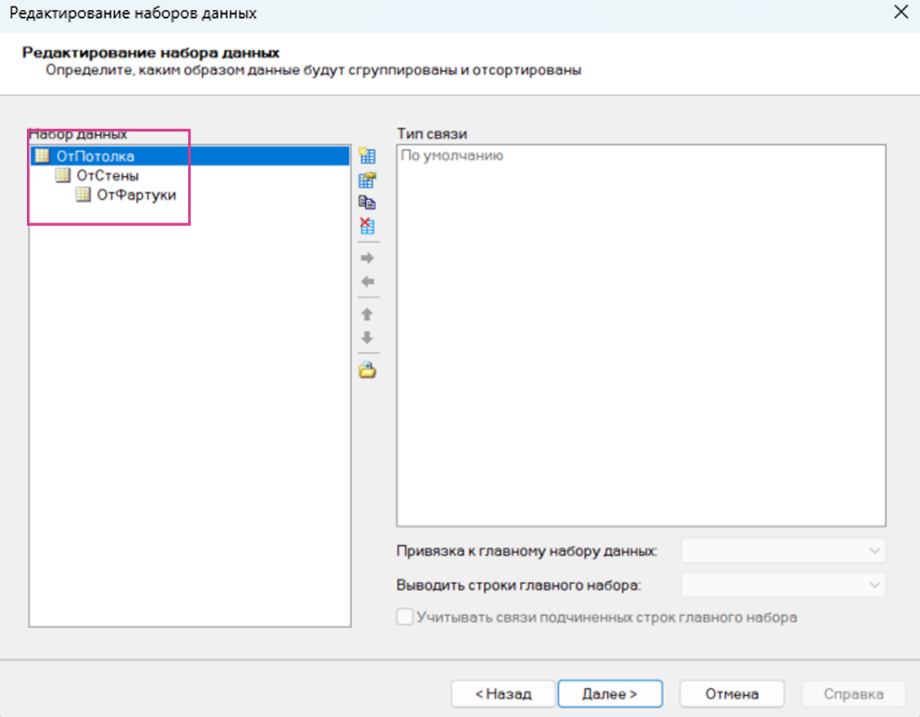The width and height of the screenshot is (920, 717).
Task: Click the move up arrow icon
Action: (367, 314)
